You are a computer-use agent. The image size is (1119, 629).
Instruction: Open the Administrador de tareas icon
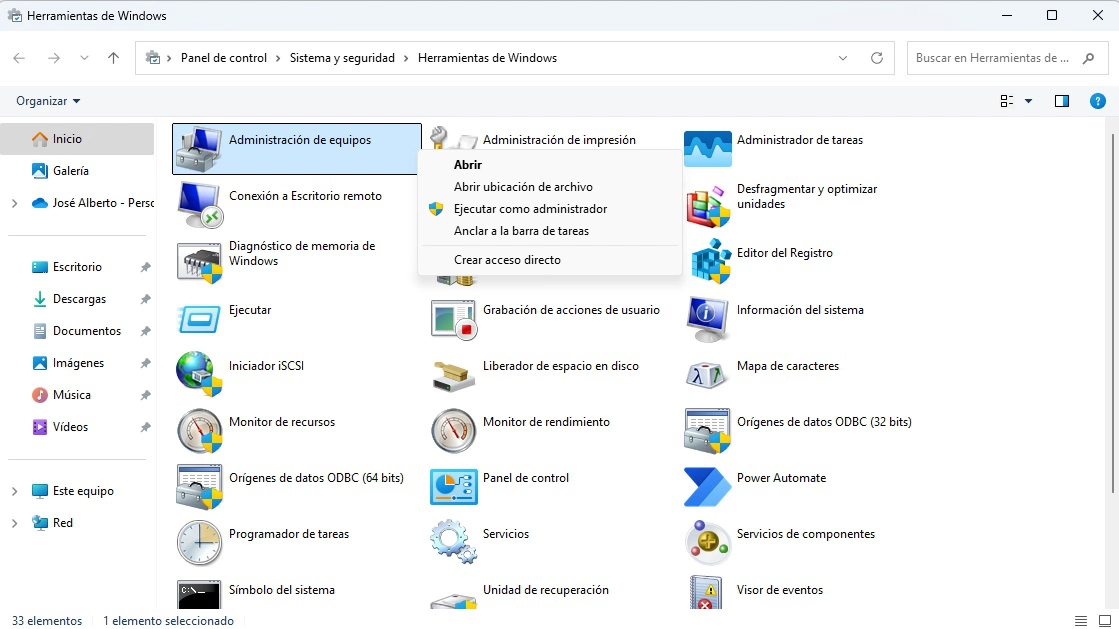coord(707,149)
